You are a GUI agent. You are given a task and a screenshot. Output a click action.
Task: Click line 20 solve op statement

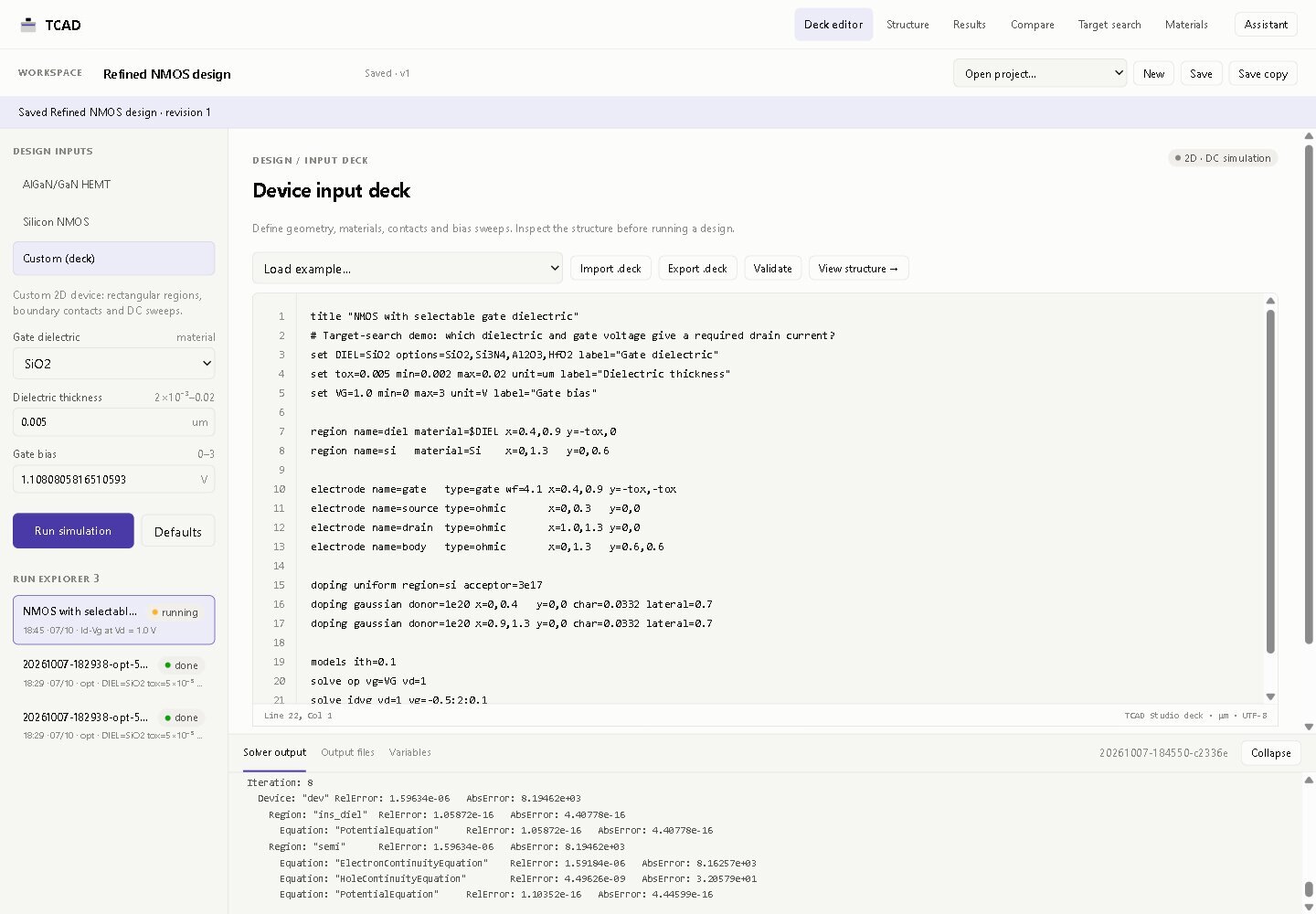pos(368,681)
